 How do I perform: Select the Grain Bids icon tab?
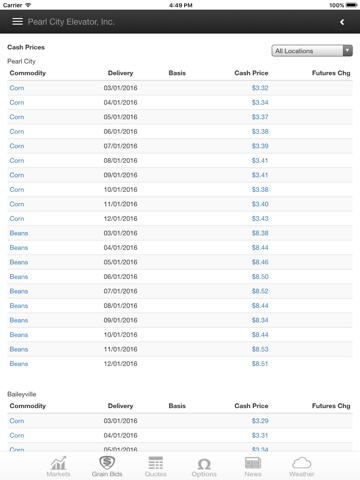point(107,466)
